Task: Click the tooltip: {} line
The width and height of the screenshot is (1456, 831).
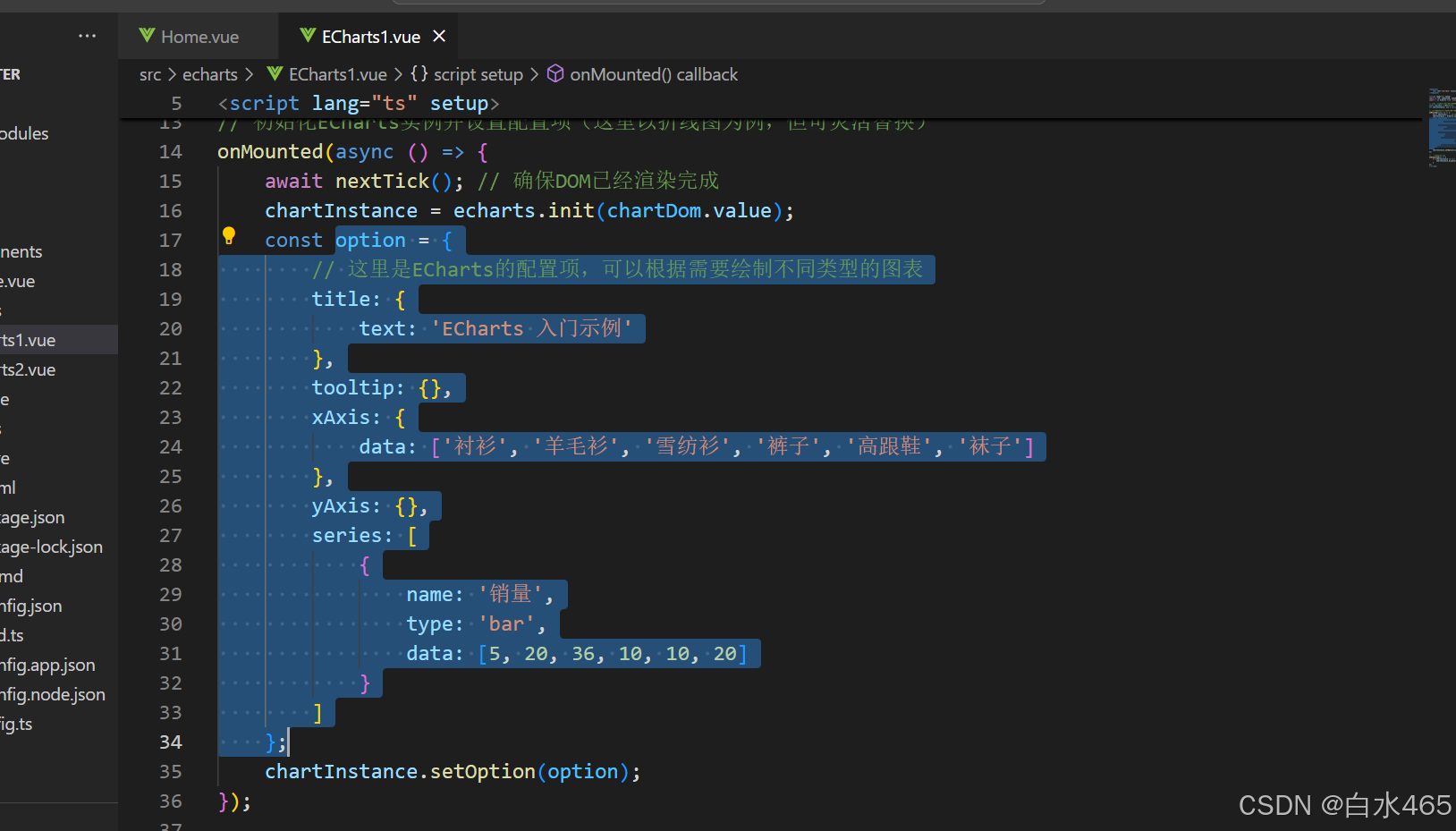Action: click(x=382, y=388)
